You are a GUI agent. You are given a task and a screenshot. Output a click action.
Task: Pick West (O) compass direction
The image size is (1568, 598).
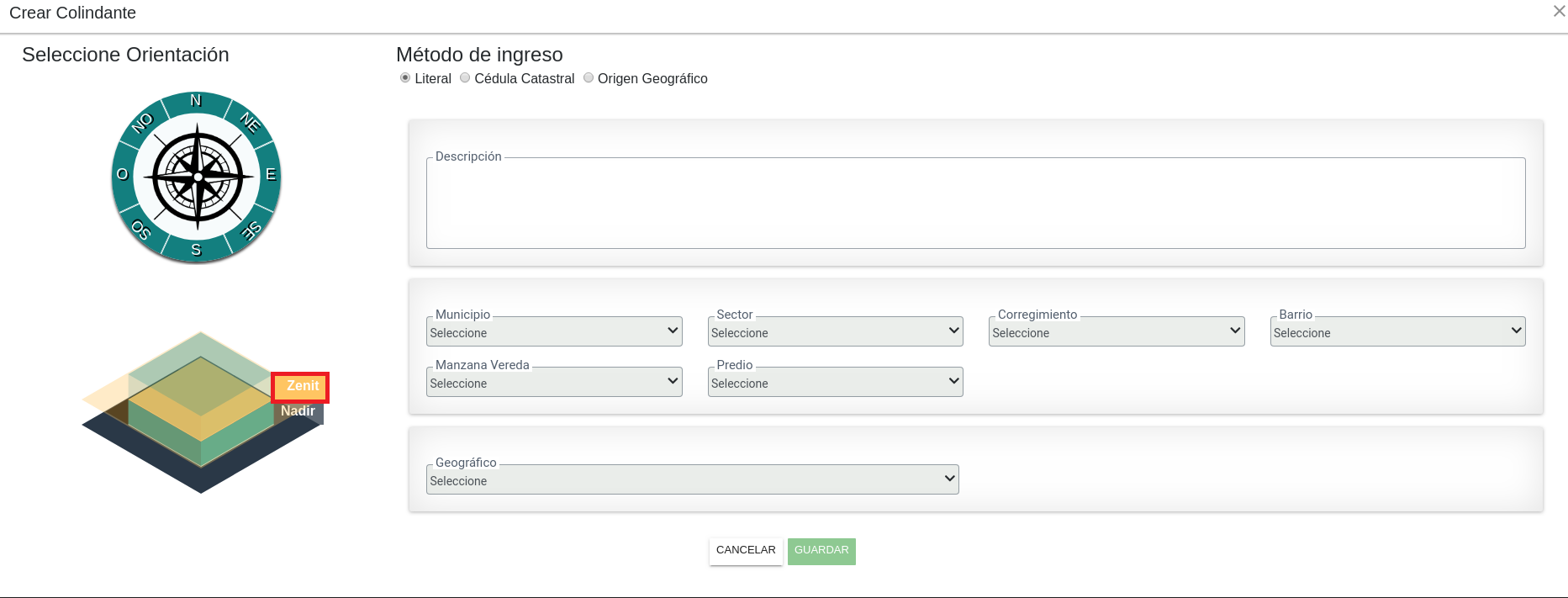[123, 175]
